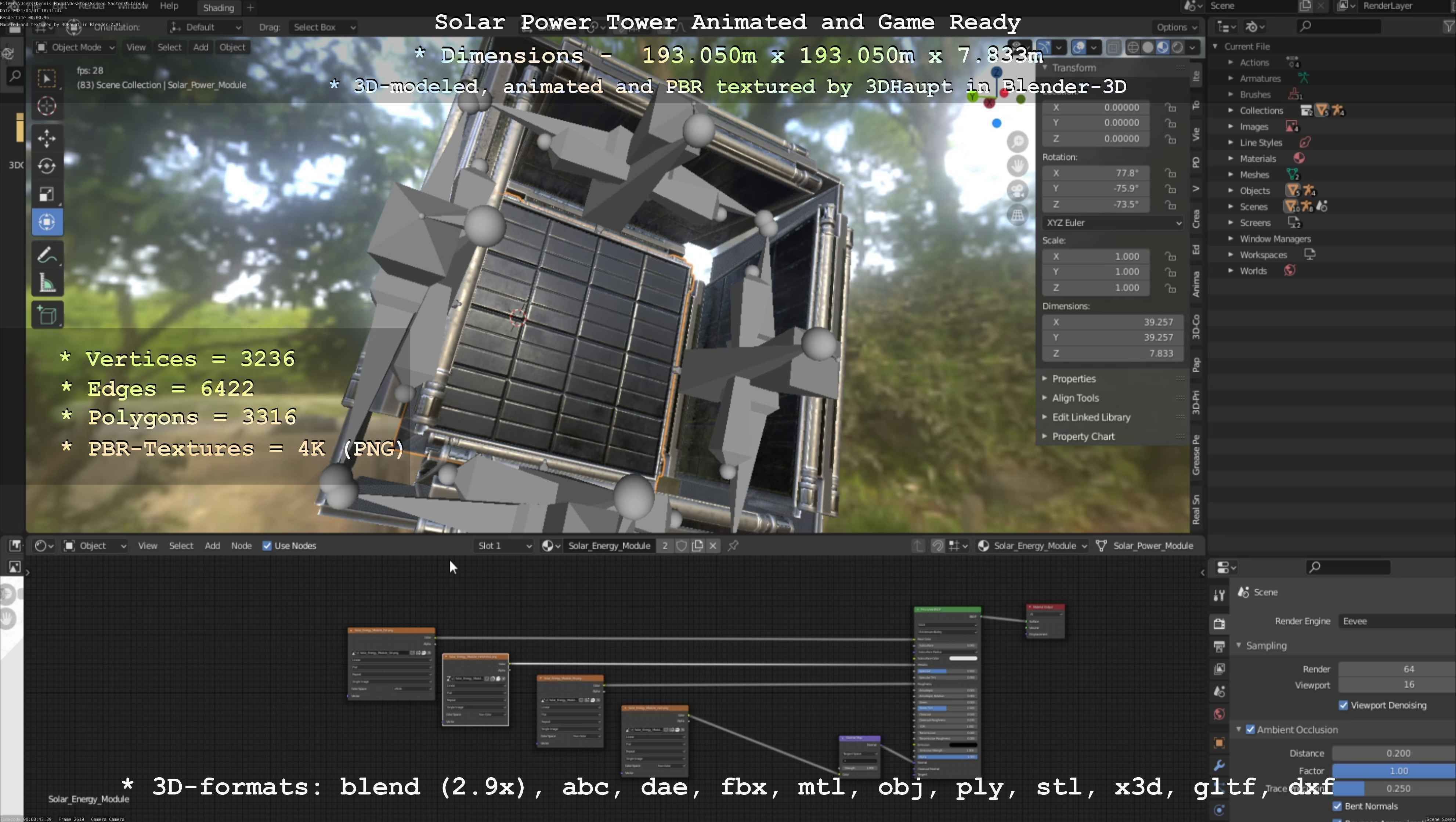
Task: Select the 3D Cursor tool
Action: (x=47, y=106)
